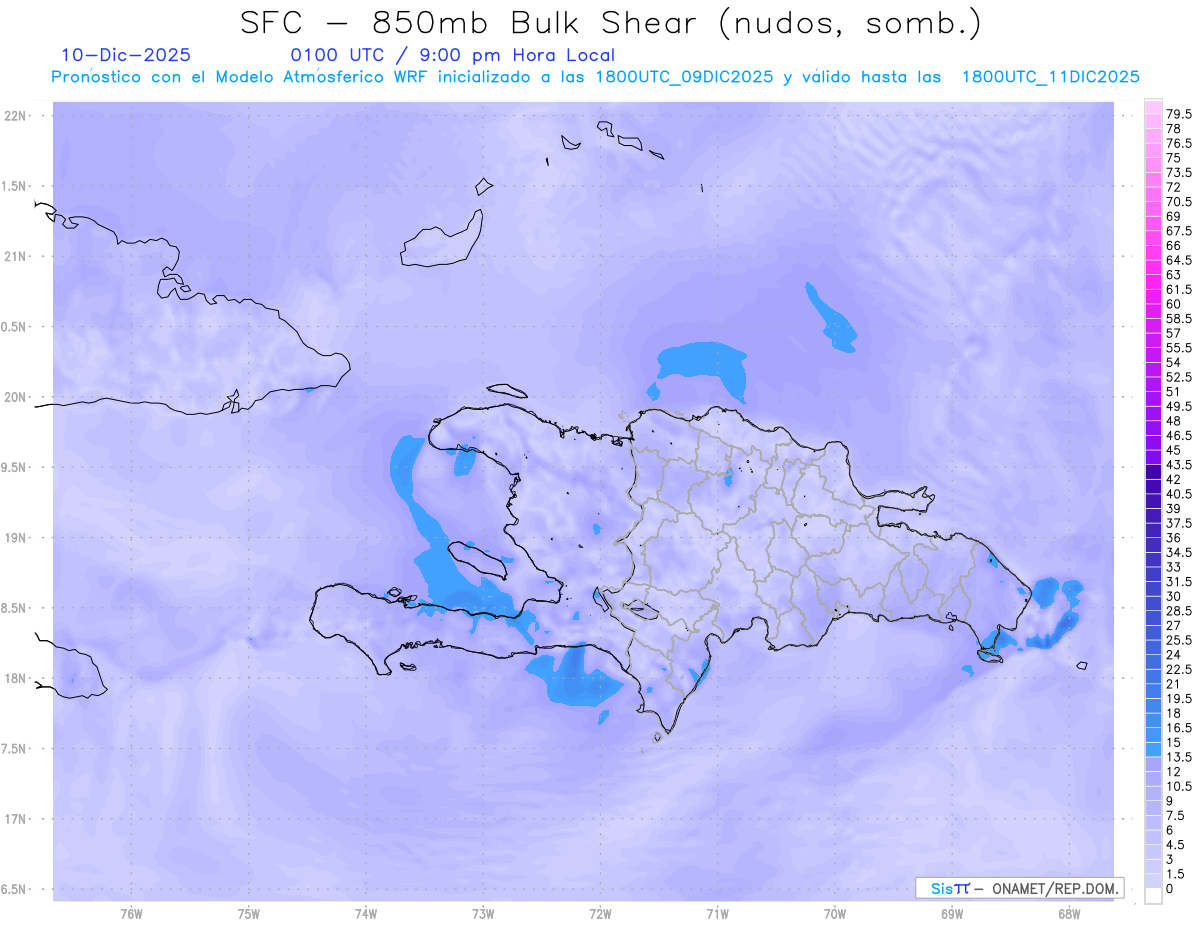This screenshot has width=1200, height=927.
Task: Click the "13.5" value on the color scale
Action: pos(1178,757)
